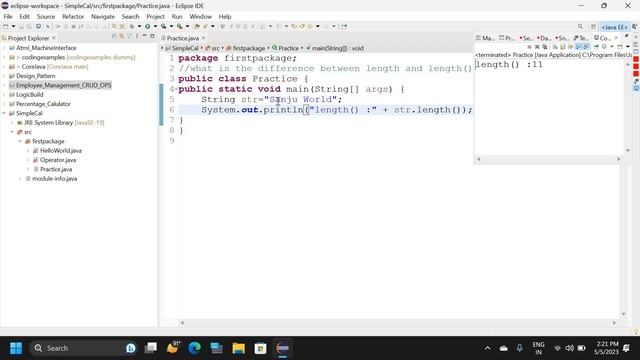The width and height of the screenshot is (640, 360).
Task: Switch to the Properties tab
Action: pos(507,38)
